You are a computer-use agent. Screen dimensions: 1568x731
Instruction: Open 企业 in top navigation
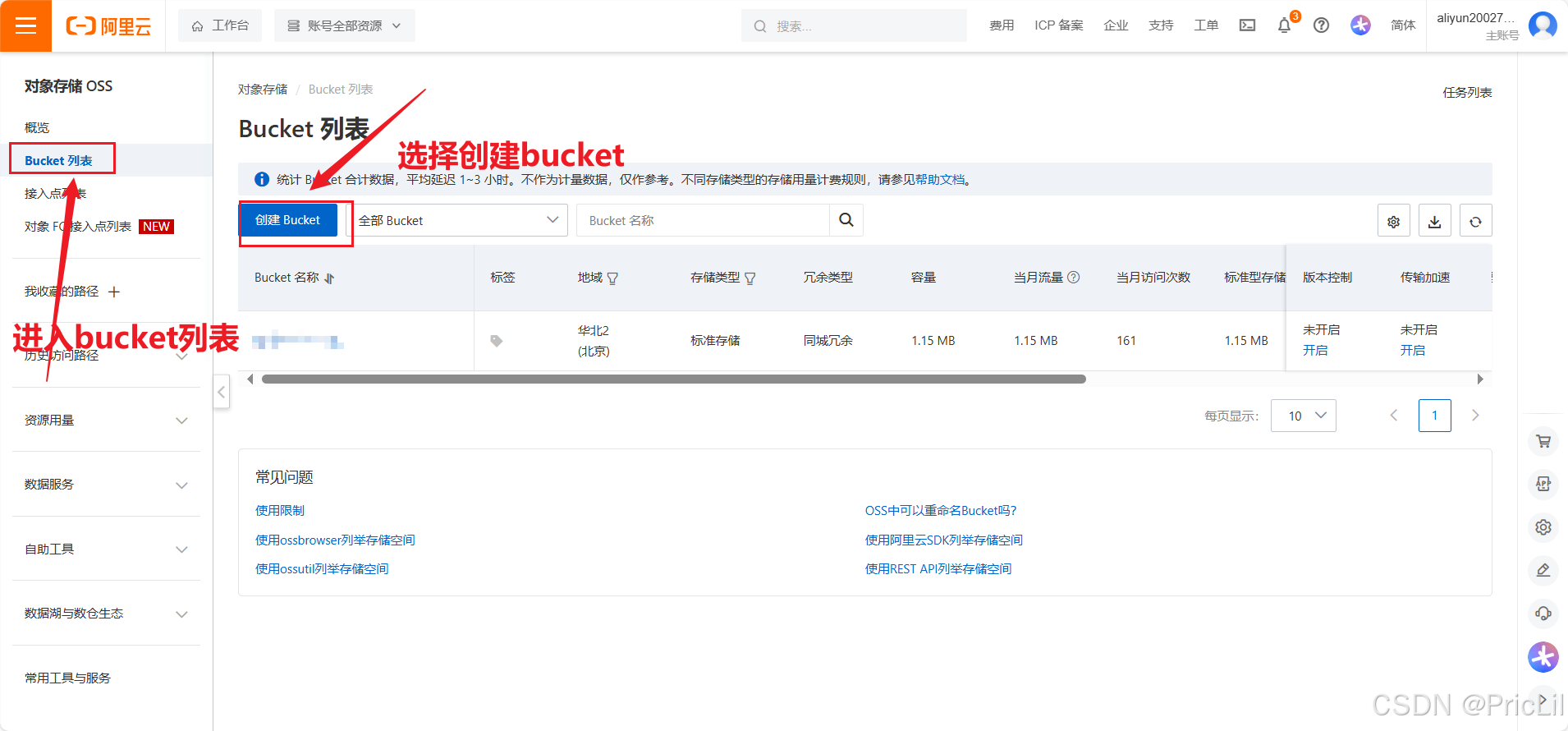click(1116, 25)
